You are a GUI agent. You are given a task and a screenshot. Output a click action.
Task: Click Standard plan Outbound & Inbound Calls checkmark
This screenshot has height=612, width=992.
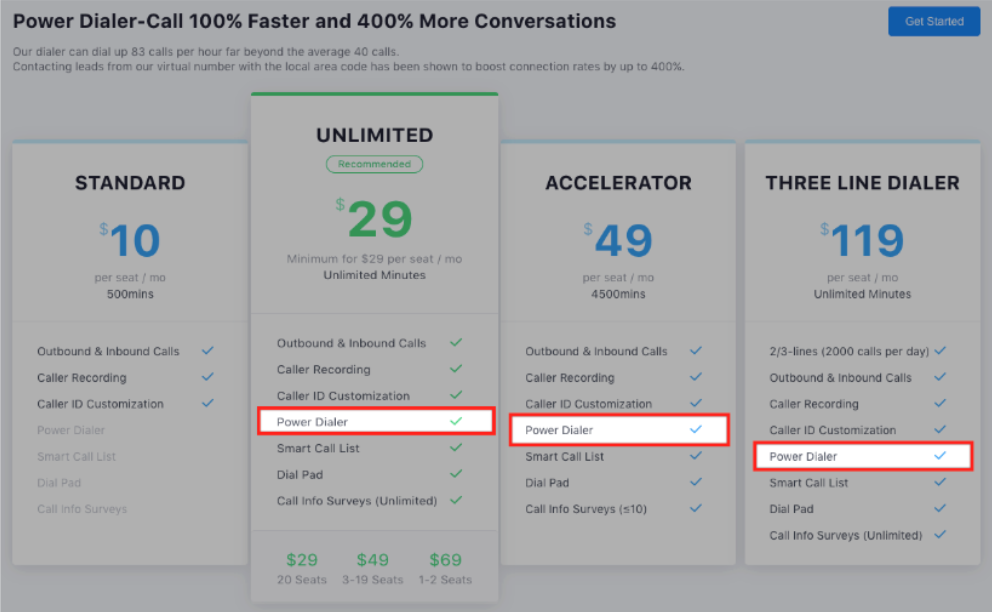point(208,351)
